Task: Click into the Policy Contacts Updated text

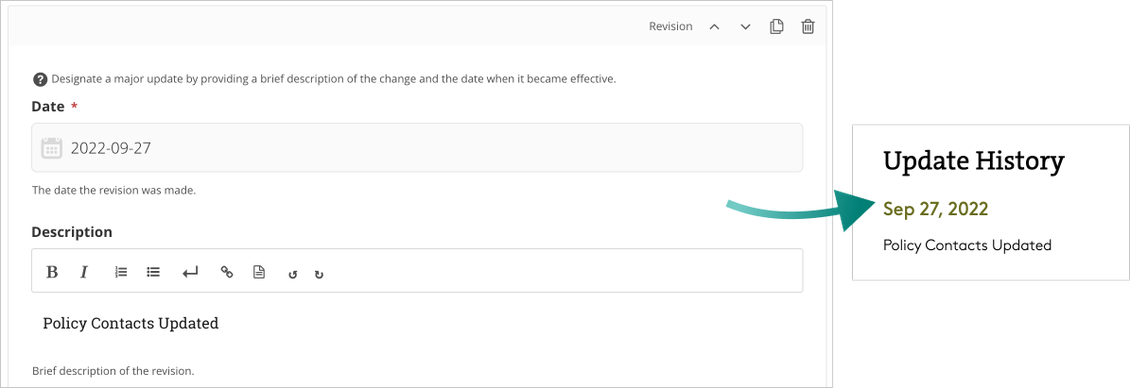Action: click(130, 323)
